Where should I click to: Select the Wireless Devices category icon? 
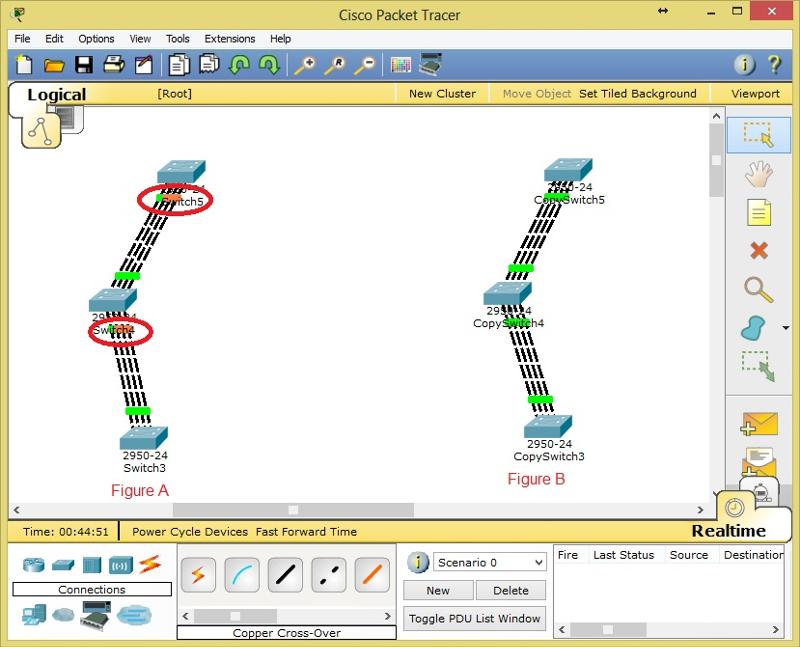pyautogui.click(x=121, y=565)
